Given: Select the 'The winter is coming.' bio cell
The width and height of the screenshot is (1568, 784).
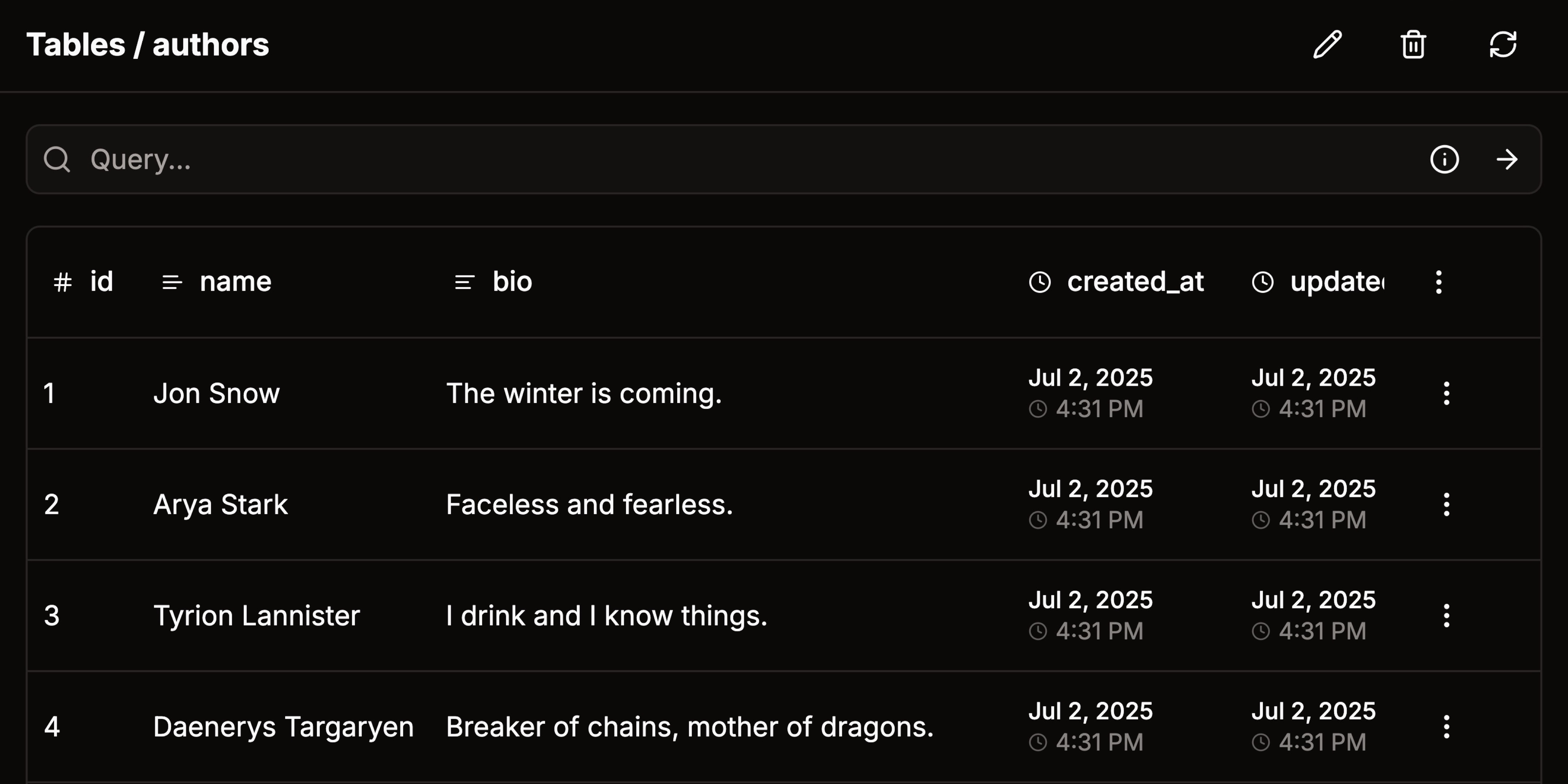Looking at the screenshot, I should point(584,393).
